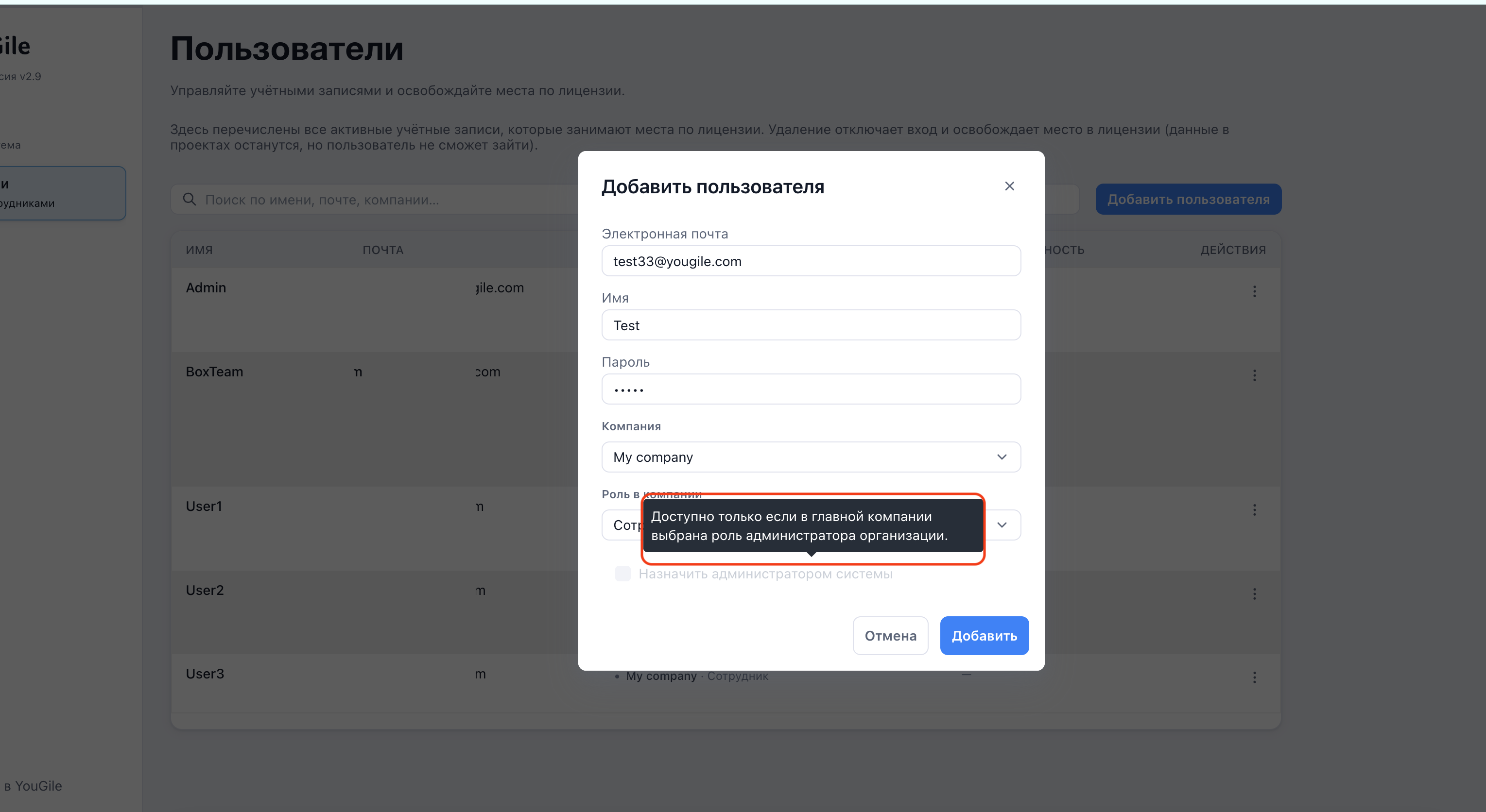Click the User2 name cell
This screenshot has height=812, width=1486.
(204, 590)
